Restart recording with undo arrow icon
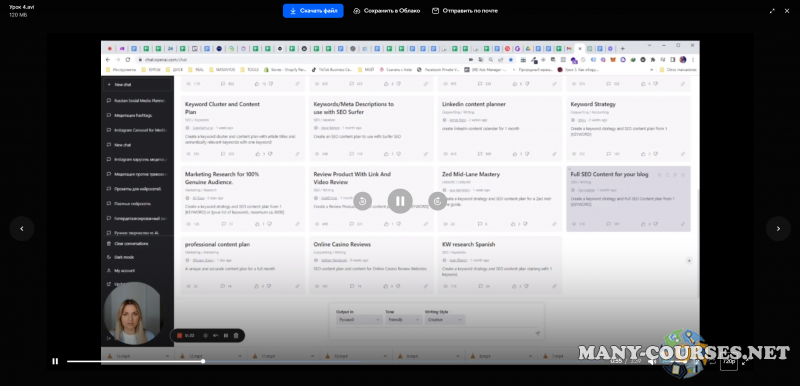The width and height of the screenshot is (800, 386). [215, 336]
